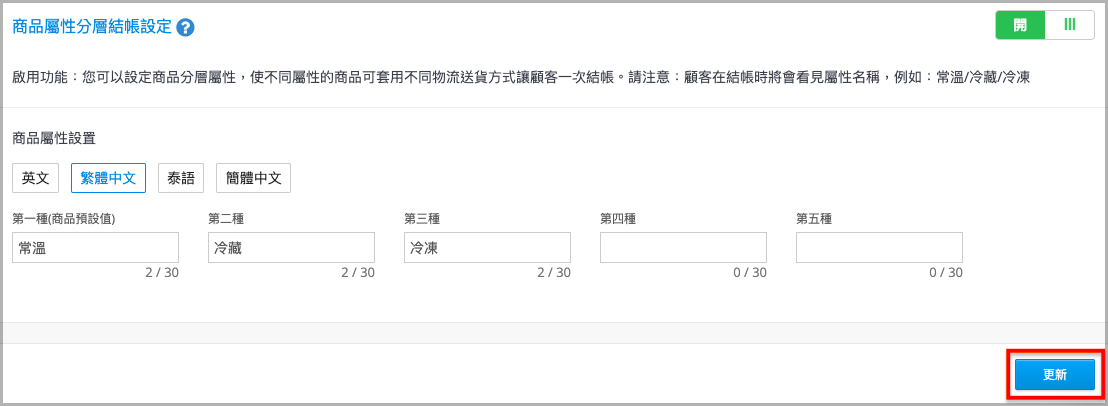Click the blue 更新 button

pos(1054,375)
